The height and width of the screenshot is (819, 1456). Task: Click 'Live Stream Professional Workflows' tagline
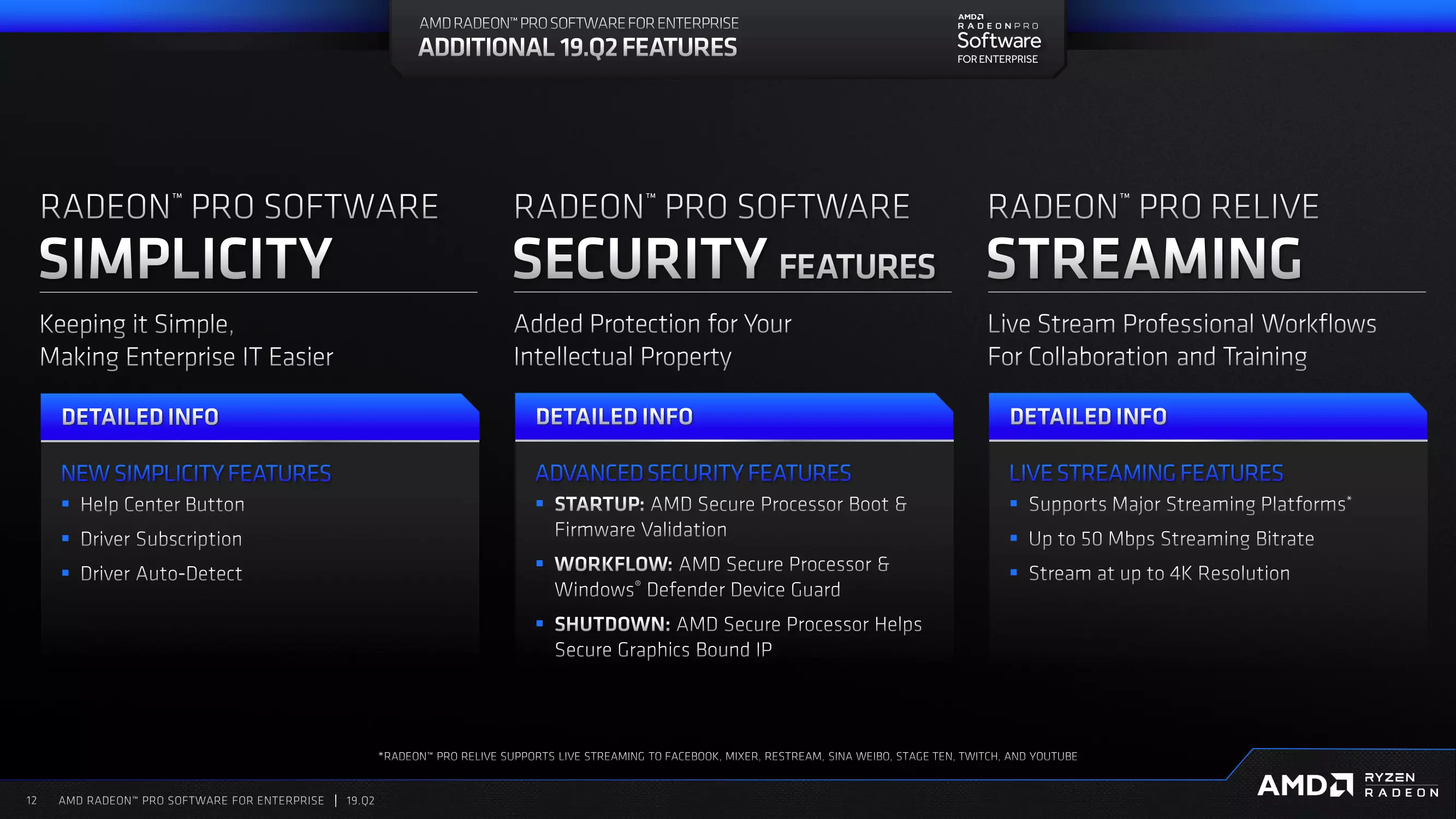click(x=1182, y=324)
